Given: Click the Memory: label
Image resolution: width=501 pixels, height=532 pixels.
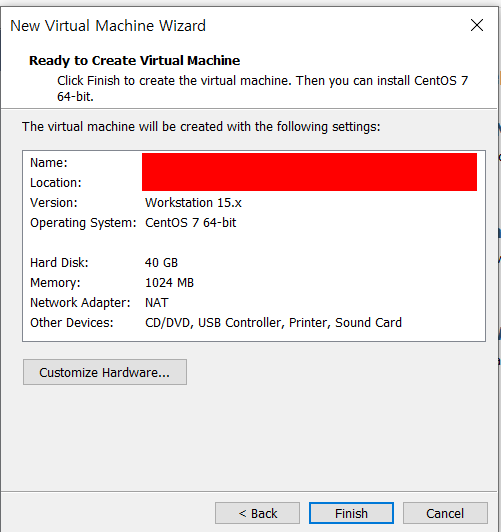Looking at the screenshot, I should (55, 283).
